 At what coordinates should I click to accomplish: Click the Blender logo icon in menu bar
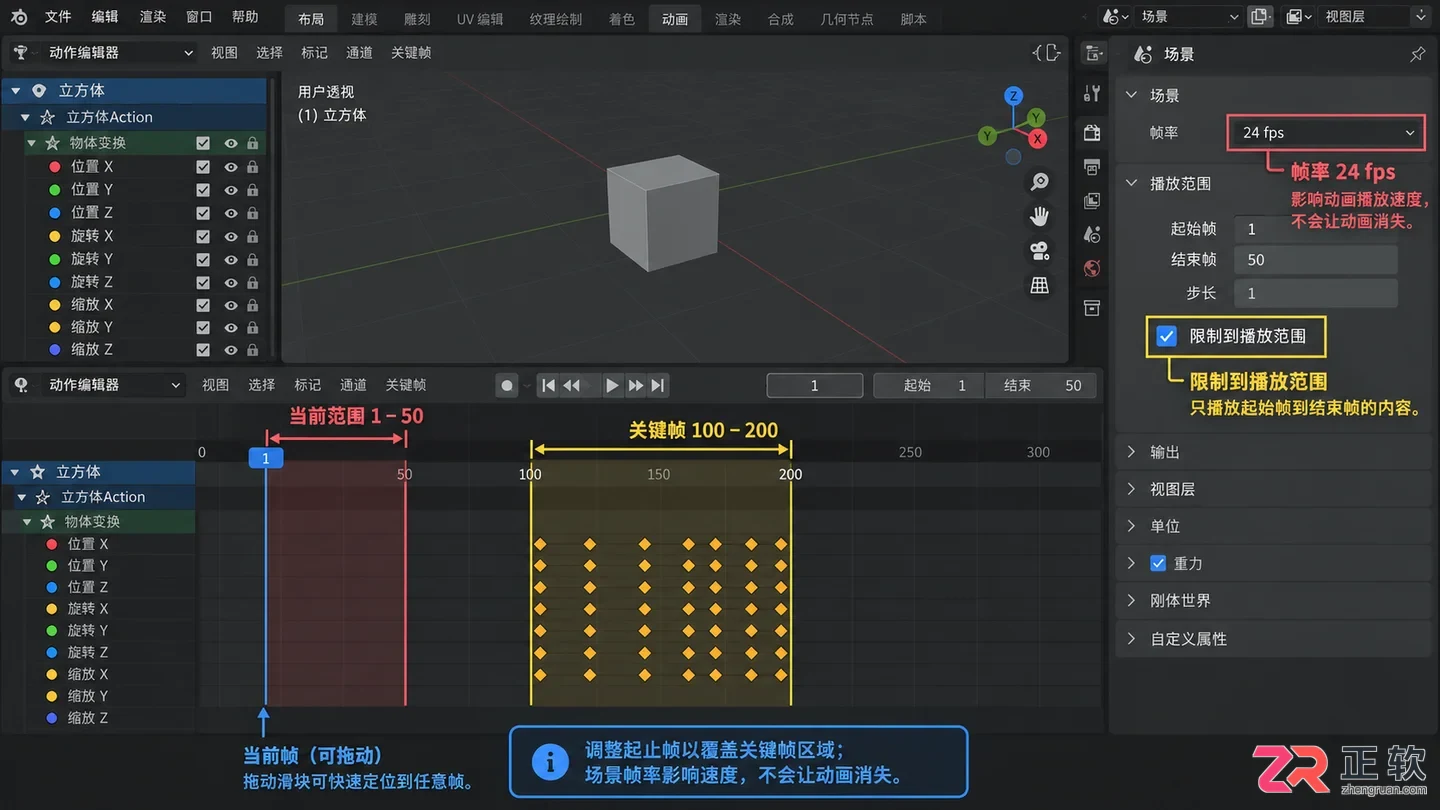click(19, 18)
